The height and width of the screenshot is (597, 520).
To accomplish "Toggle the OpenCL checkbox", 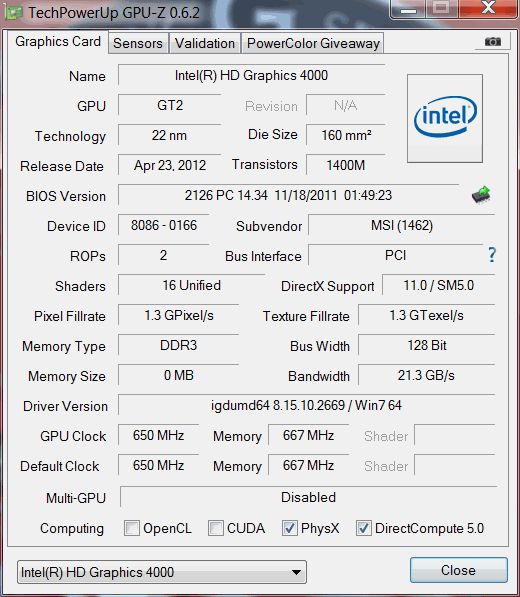I will point(132,528).
